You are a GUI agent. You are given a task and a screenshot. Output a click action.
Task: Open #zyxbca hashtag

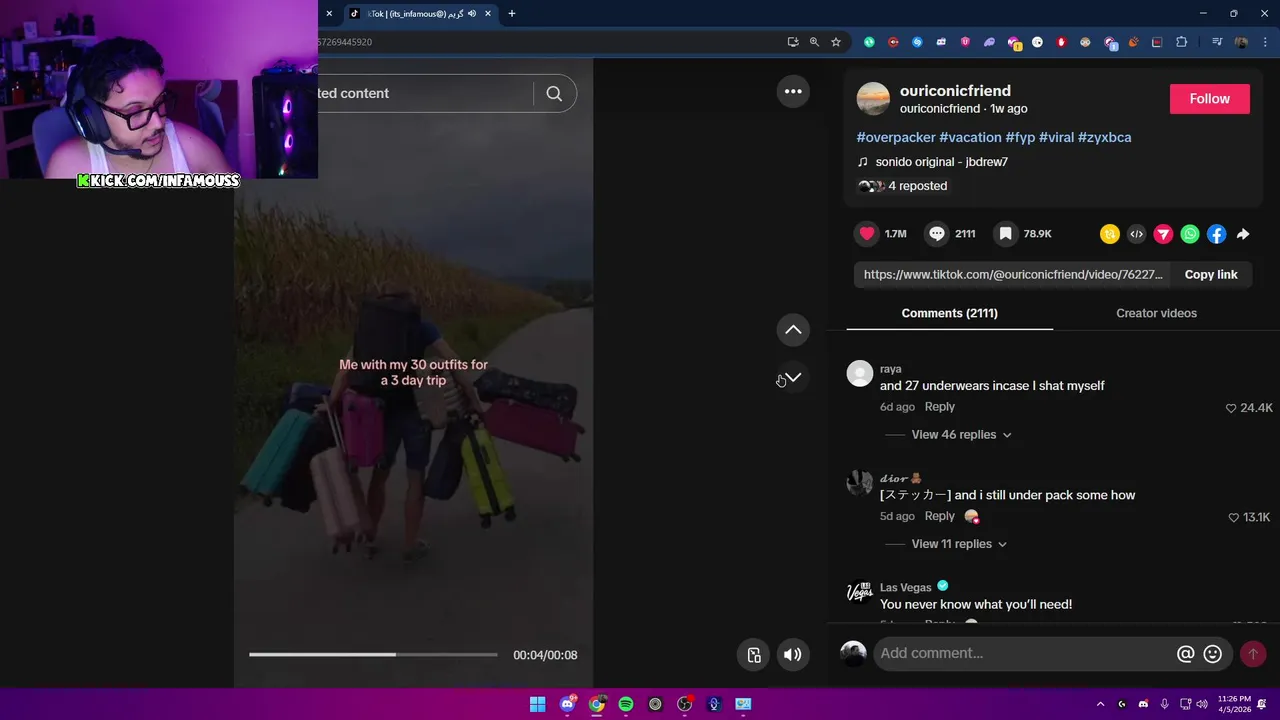pos(1104,137)
